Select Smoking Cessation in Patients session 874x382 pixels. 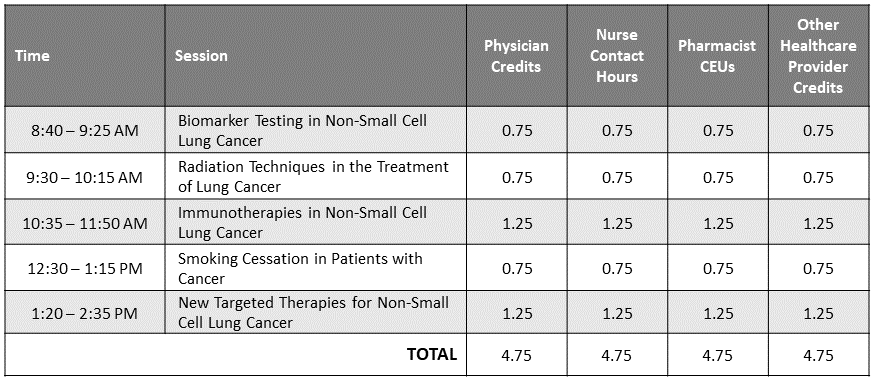point(315,267)
